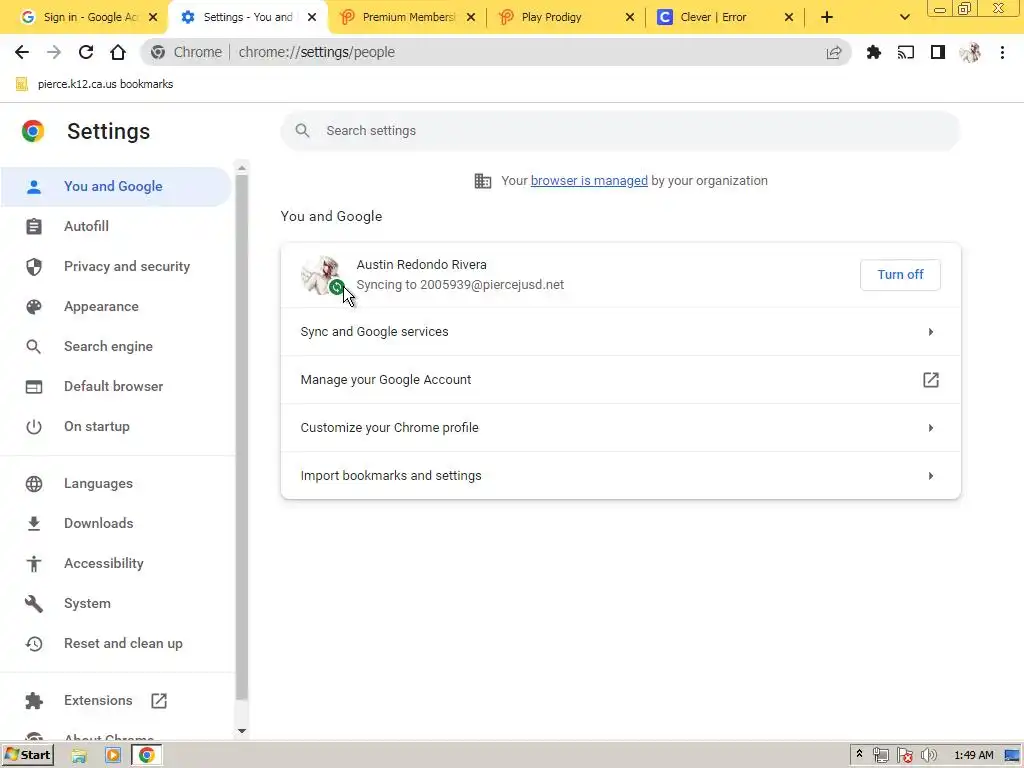Open the home page button
Image resolution: width=1024 pixels, height=768 pixels.
pyautogui.click(x=118, y=52)
